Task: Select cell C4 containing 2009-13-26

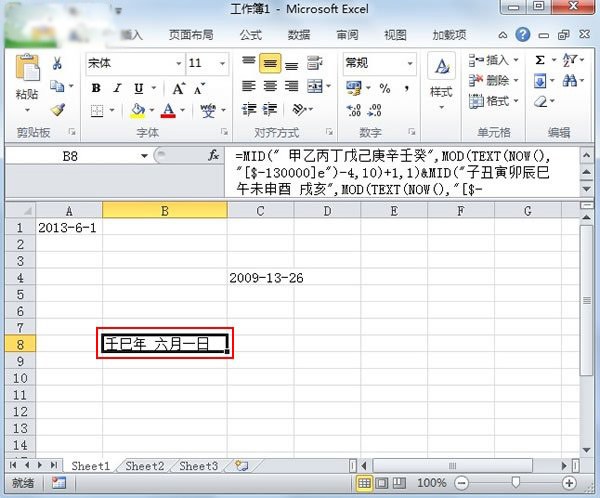Action: (x=260, y=278)
